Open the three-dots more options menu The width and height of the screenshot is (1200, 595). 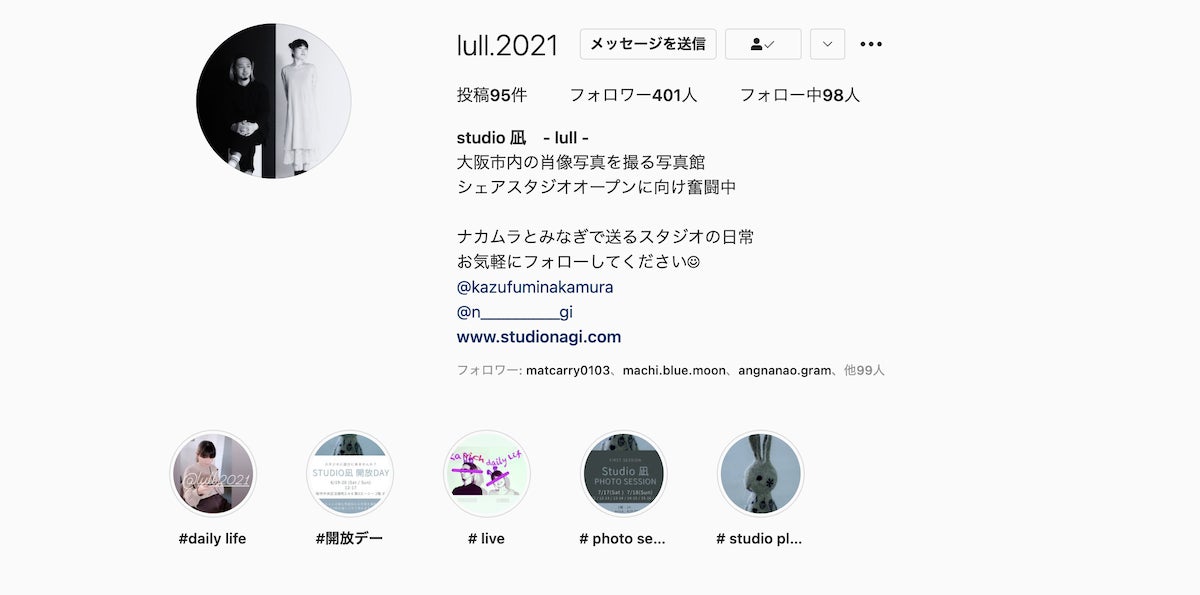(x=871, y=44)
